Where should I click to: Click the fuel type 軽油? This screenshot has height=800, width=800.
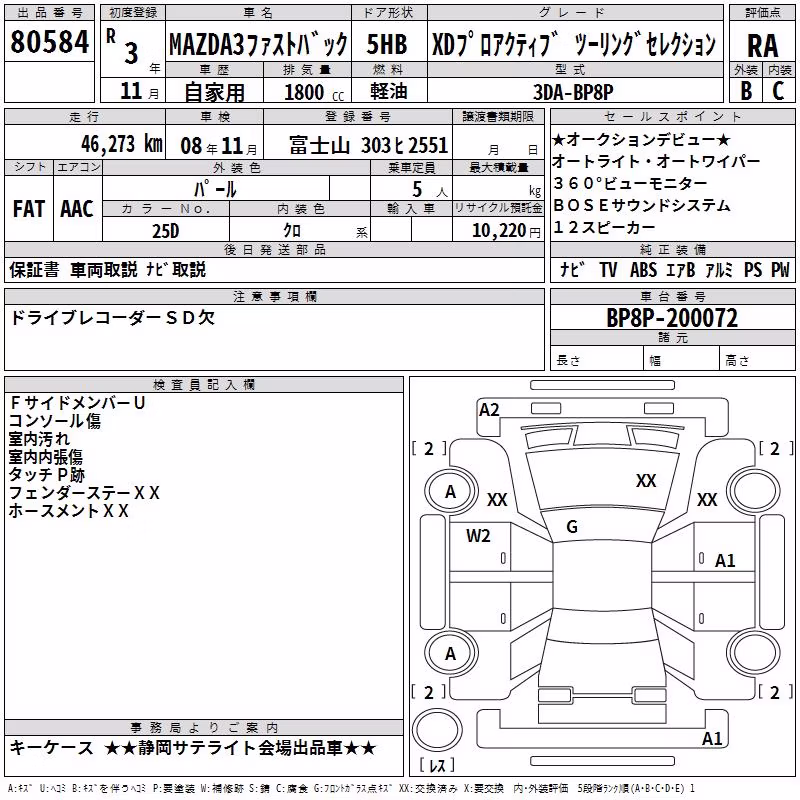[x=389, y=91]
